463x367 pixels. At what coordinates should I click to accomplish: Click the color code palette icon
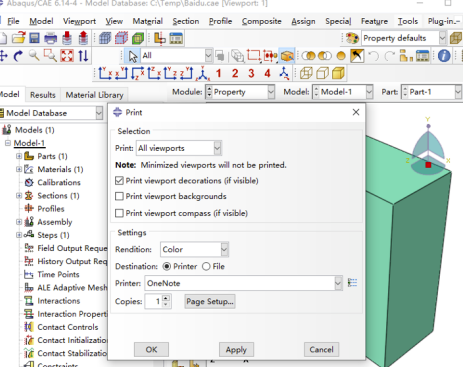pyautogui.click(x=352, y=38)
